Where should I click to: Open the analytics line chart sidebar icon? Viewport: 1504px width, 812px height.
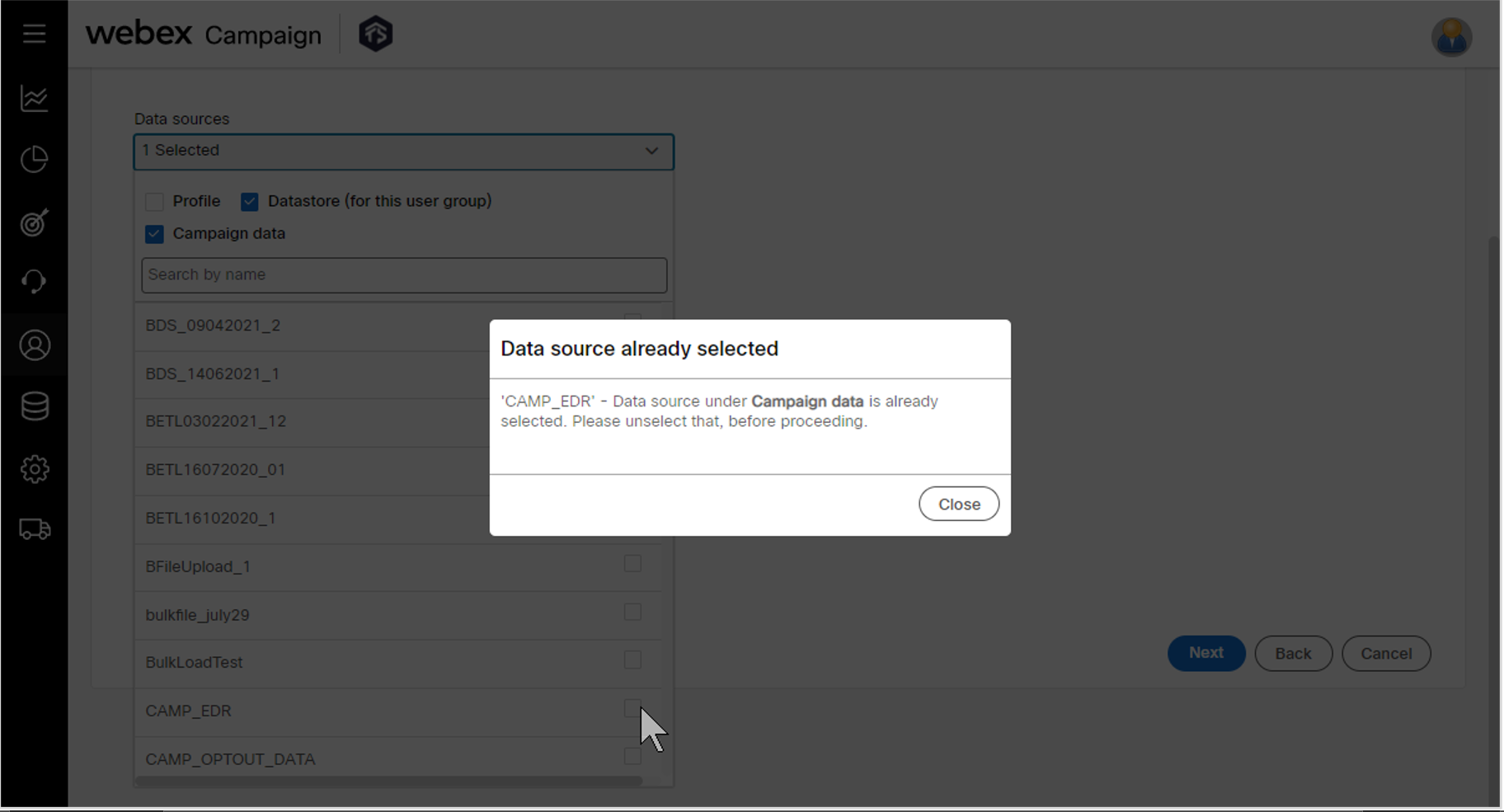tap(34, 98)
